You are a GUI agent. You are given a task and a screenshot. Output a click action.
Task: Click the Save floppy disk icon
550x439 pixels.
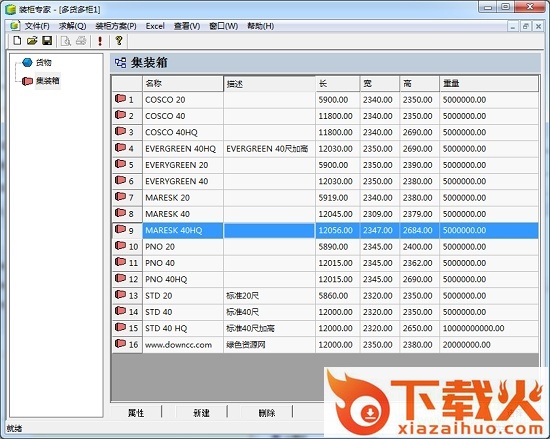(x=47, y=41)
